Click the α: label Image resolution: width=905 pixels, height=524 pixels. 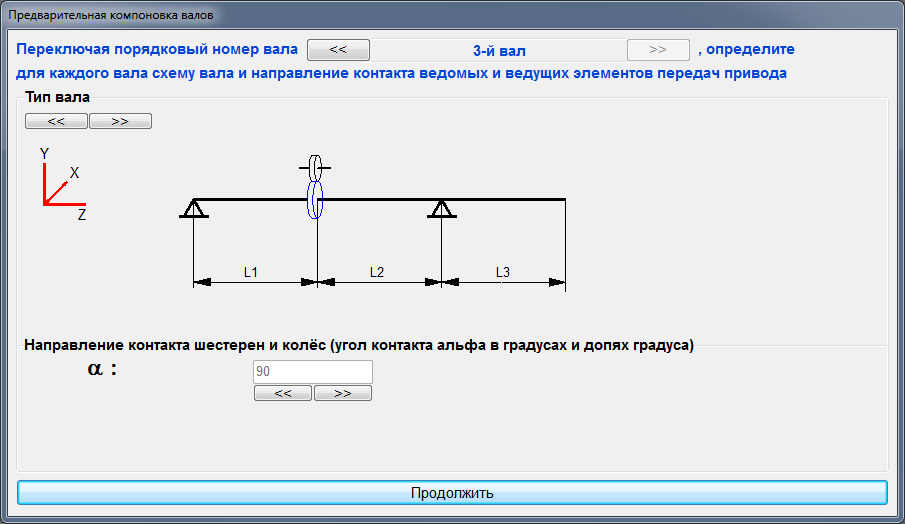[x=102, y=368]
